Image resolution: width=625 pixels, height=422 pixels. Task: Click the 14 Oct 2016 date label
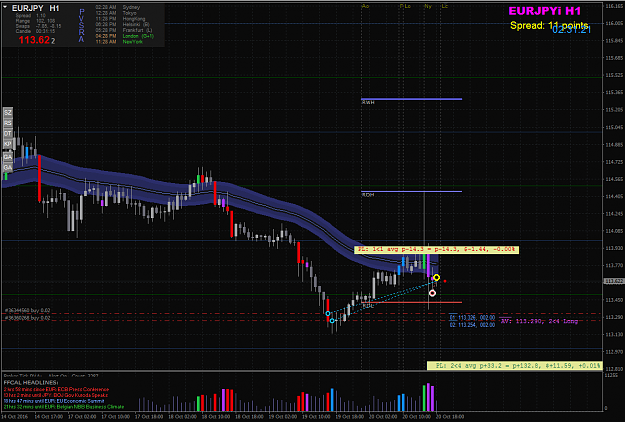pos(15,417)
